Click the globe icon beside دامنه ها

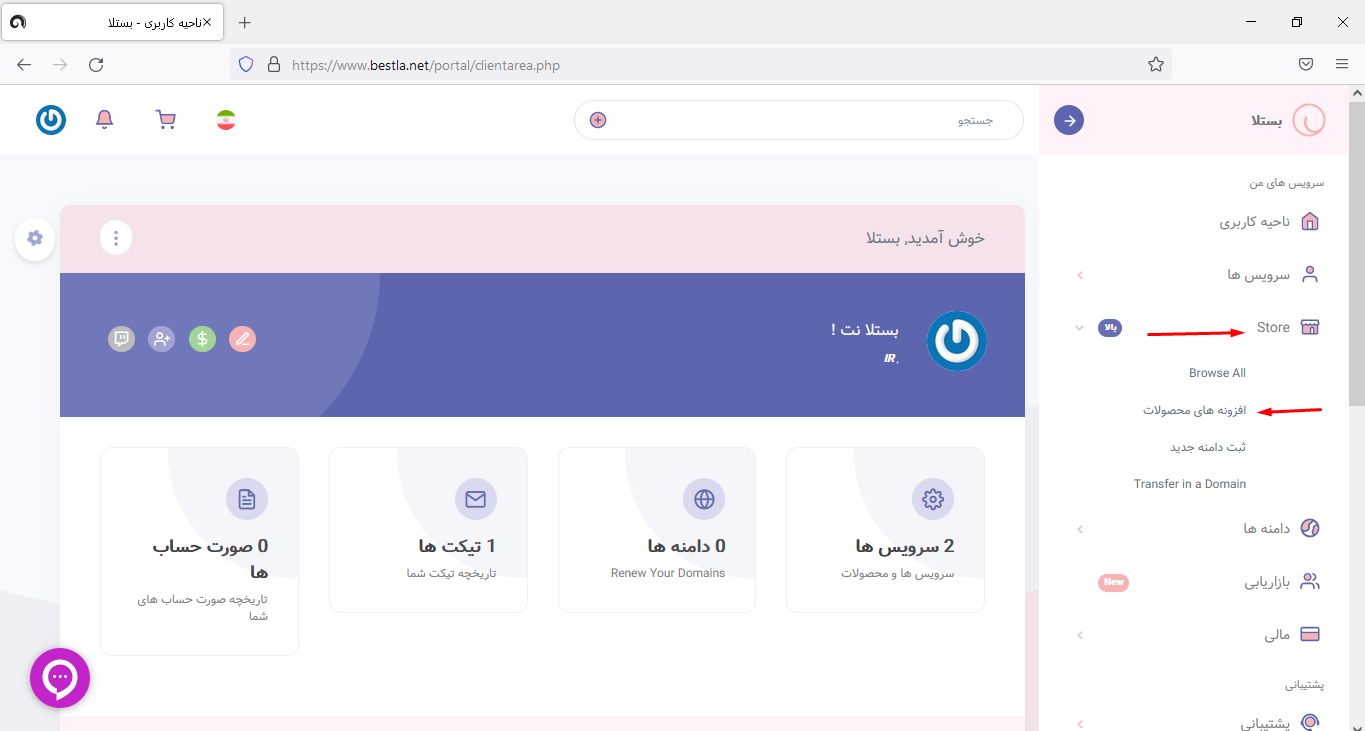1309,528
